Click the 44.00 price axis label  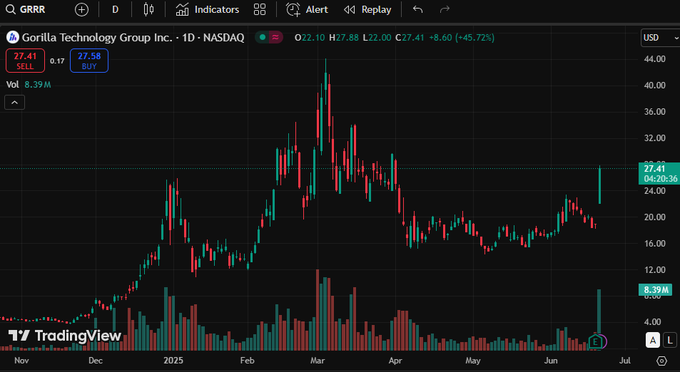(655, 59)
